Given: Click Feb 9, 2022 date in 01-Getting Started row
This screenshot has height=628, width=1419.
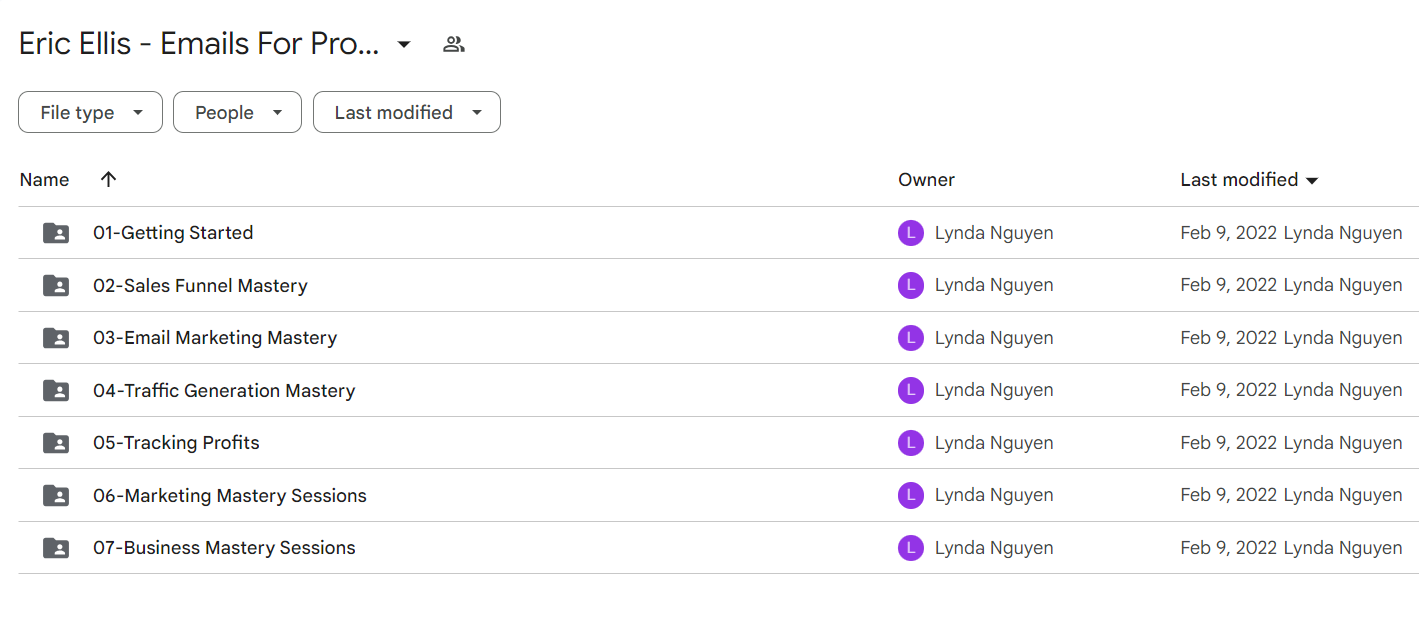Looking at the screenshot, I should click(1228, 233).
